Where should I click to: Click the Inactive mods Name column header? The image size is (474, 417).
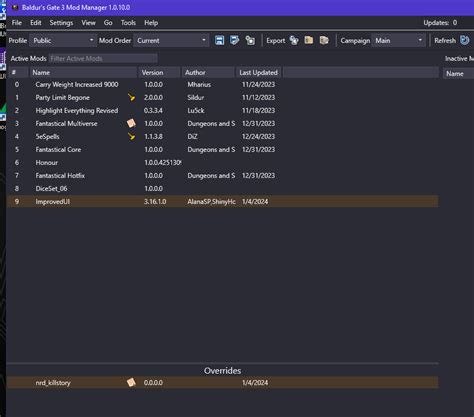[x=458, y=74]
